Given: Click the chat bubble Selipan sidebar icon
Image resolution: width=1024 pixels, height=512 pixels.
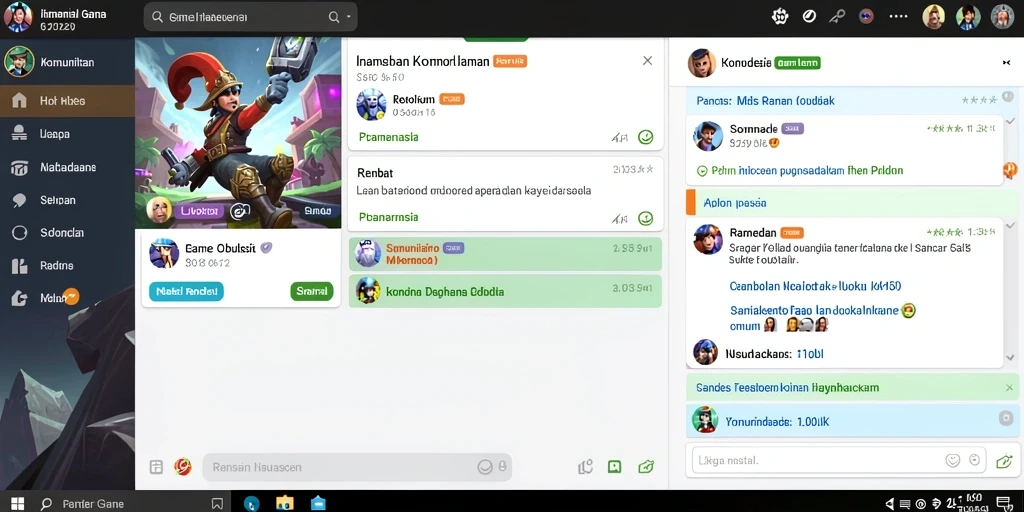Looking at the screenshot, I should [20, 200].
